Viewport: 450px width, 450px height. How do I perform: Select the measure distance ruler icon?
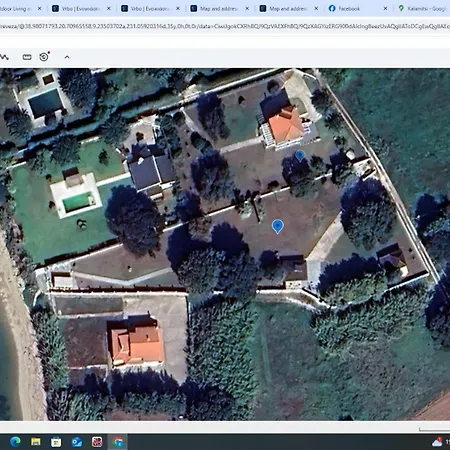tap(27, 57)
